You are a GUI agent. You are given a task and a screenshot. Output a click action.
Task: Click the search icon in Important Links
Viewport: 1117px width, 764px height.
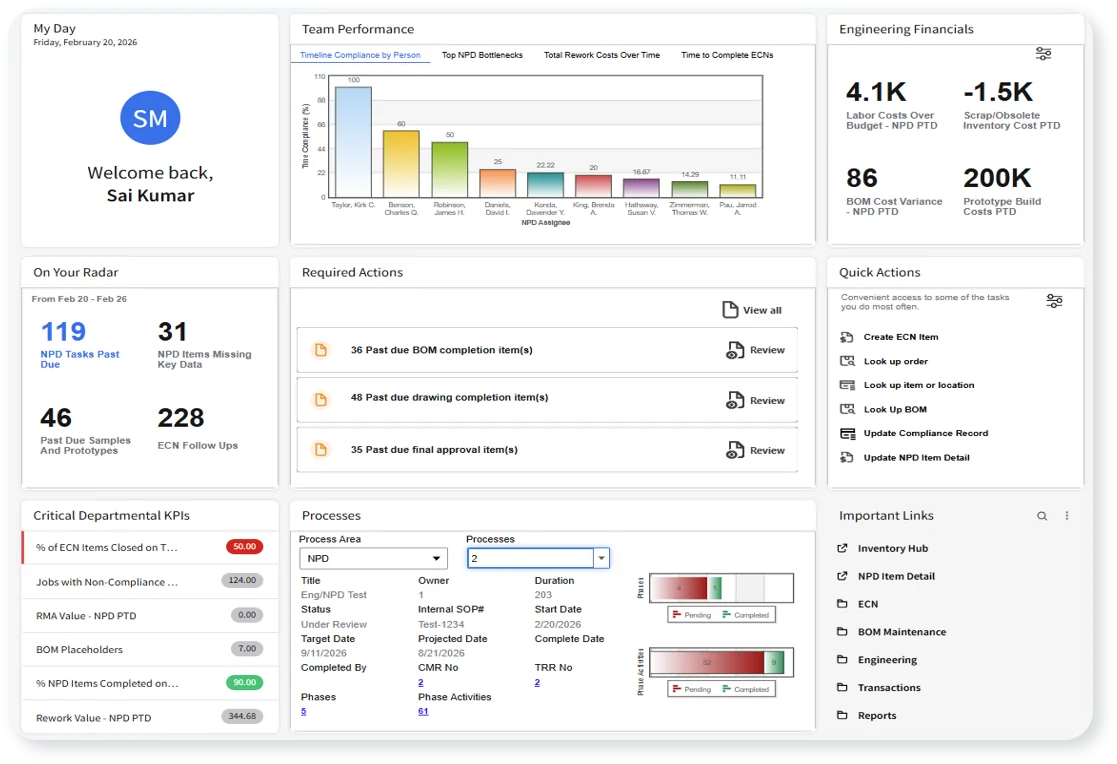coord(1042,514)
